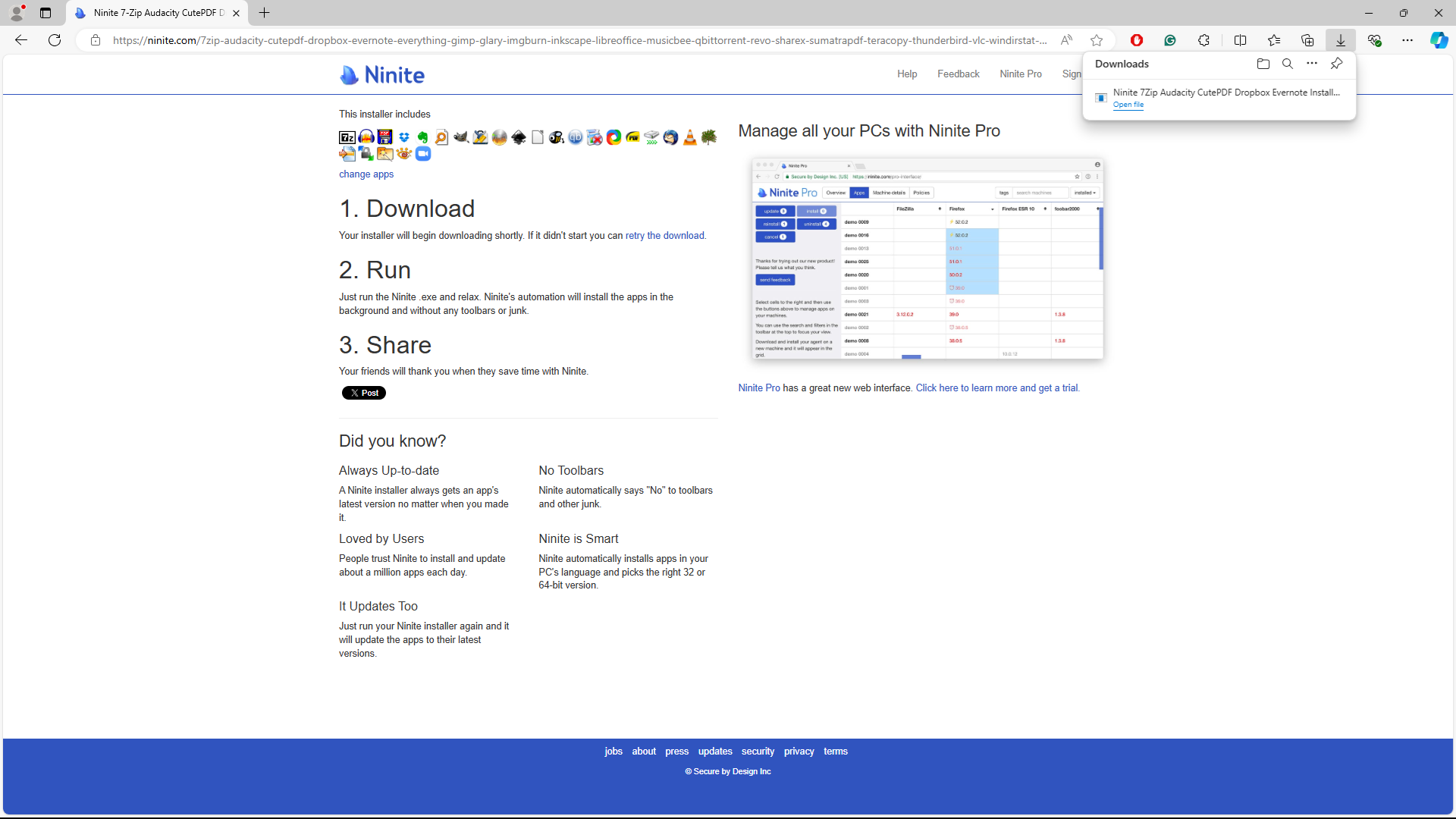
Task: Add page to favorites star
Action: point(1097,40)
